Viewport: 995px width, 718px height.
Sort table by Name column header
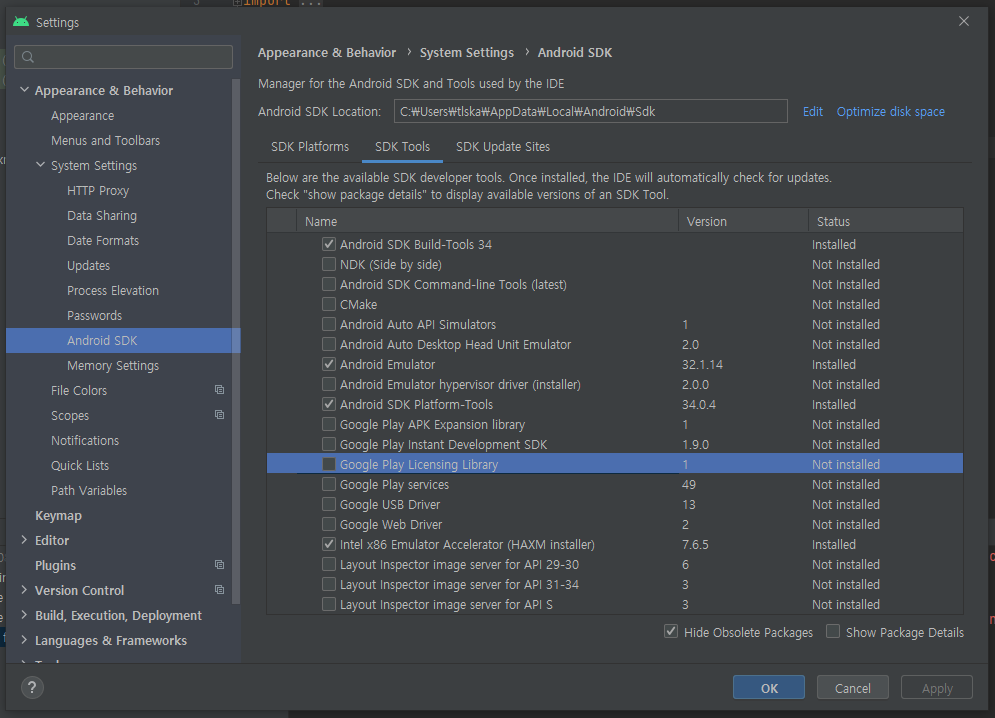487,221
